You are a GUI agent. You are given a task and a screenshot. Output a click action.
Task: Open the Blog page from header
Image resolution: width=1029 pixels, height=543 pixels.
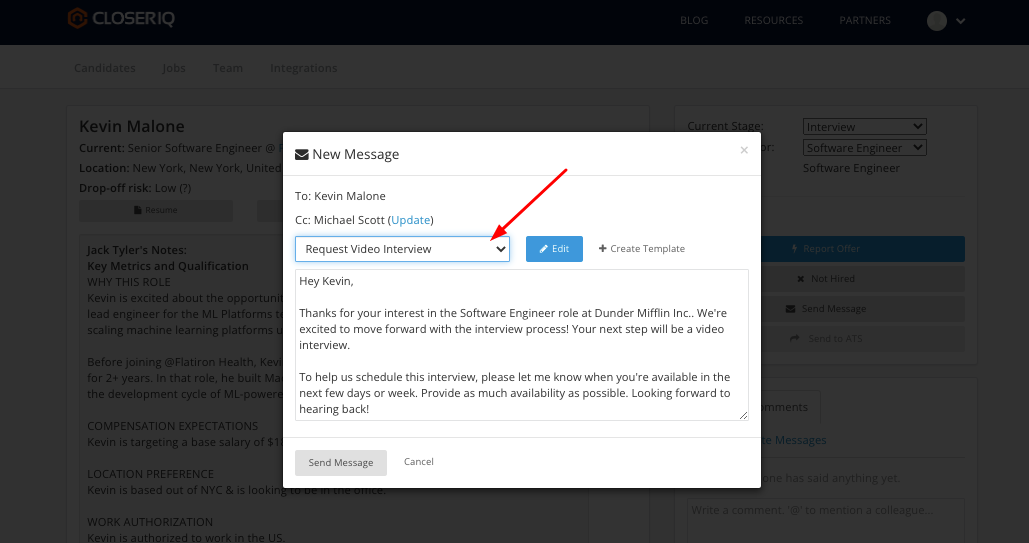point(694,20)
